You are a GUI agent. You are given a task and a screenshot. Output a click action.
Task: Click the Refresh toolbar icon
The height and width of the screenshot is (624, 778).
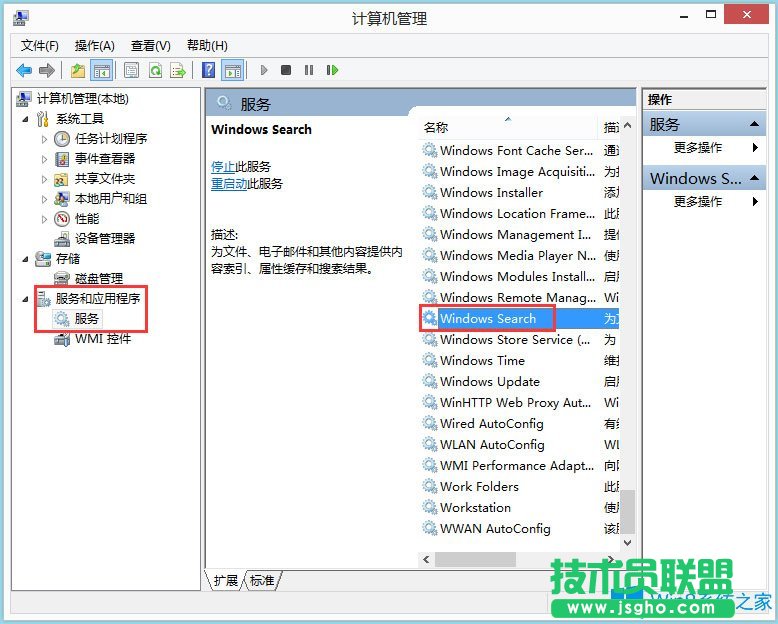[x=155, y=70]
